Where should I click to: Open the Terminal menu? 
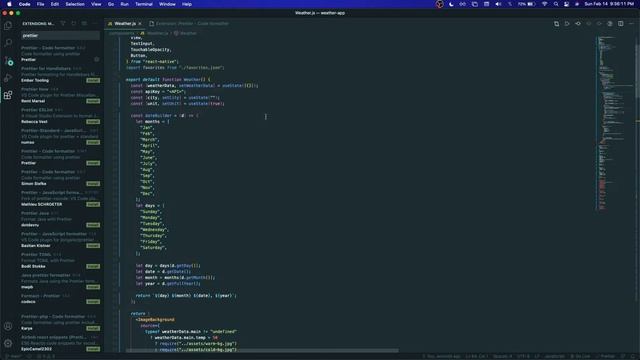click(x=144, y=4)
